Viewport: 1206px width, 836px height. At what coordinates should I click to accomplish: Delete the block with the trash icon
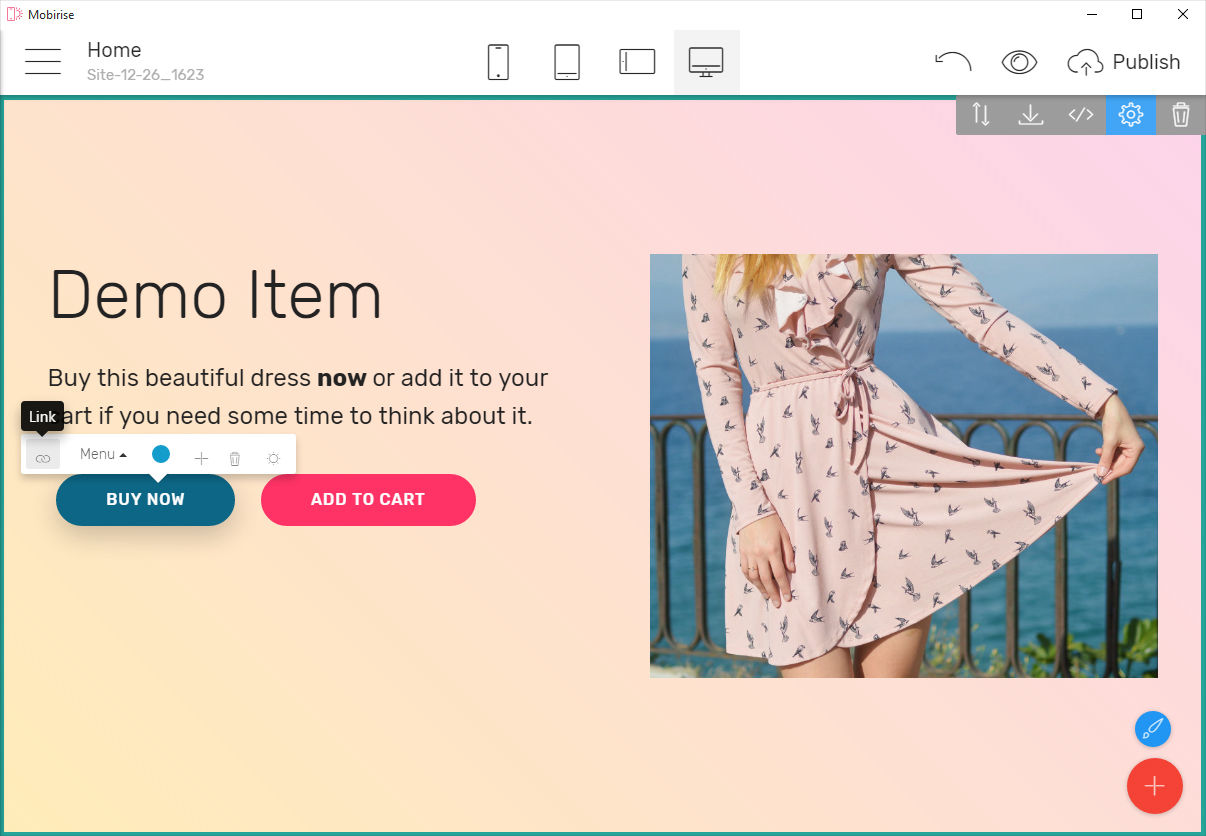(x=1180, y=114)
